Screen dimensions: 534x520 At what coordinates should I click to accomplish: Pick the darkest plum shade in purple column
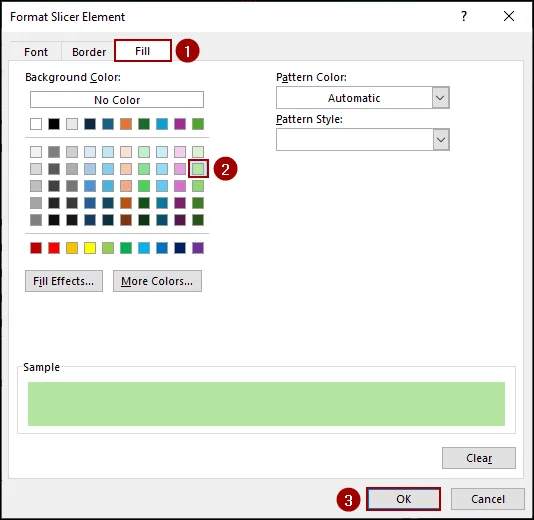click(x=180, y=220)
